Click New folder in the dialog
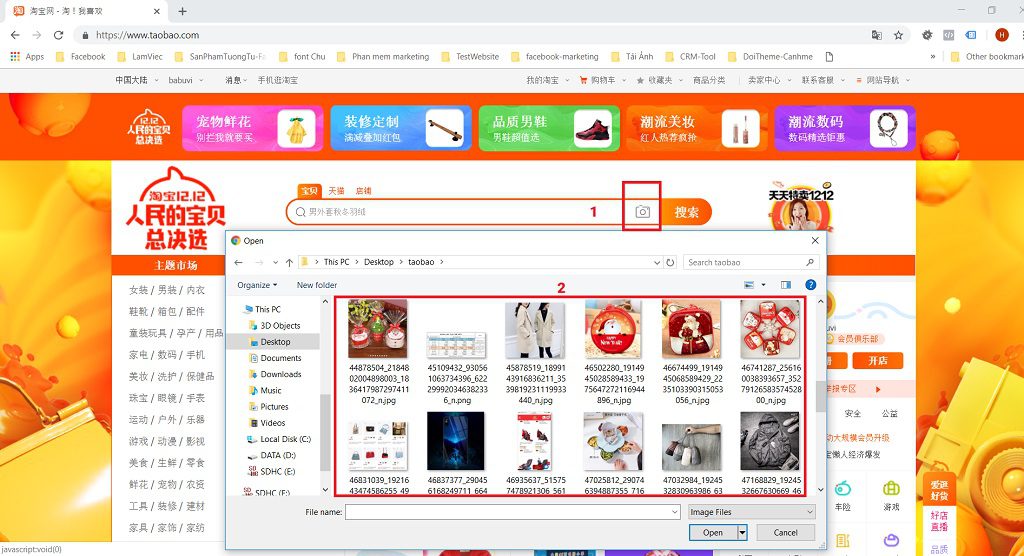1024x556 pixels. [x=317, y=285]
